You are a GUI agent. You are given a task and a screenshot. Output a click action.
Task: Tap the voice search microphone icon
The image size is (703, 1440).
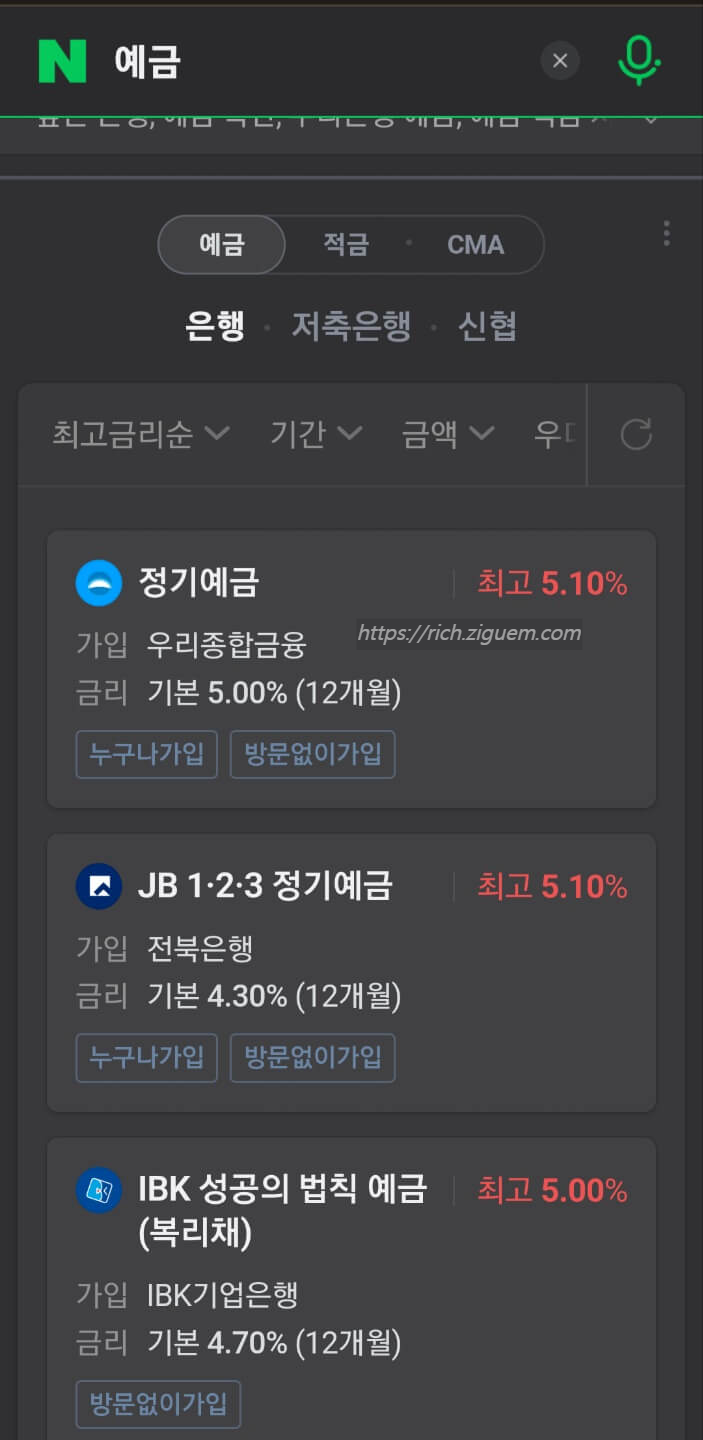[639, 60]
